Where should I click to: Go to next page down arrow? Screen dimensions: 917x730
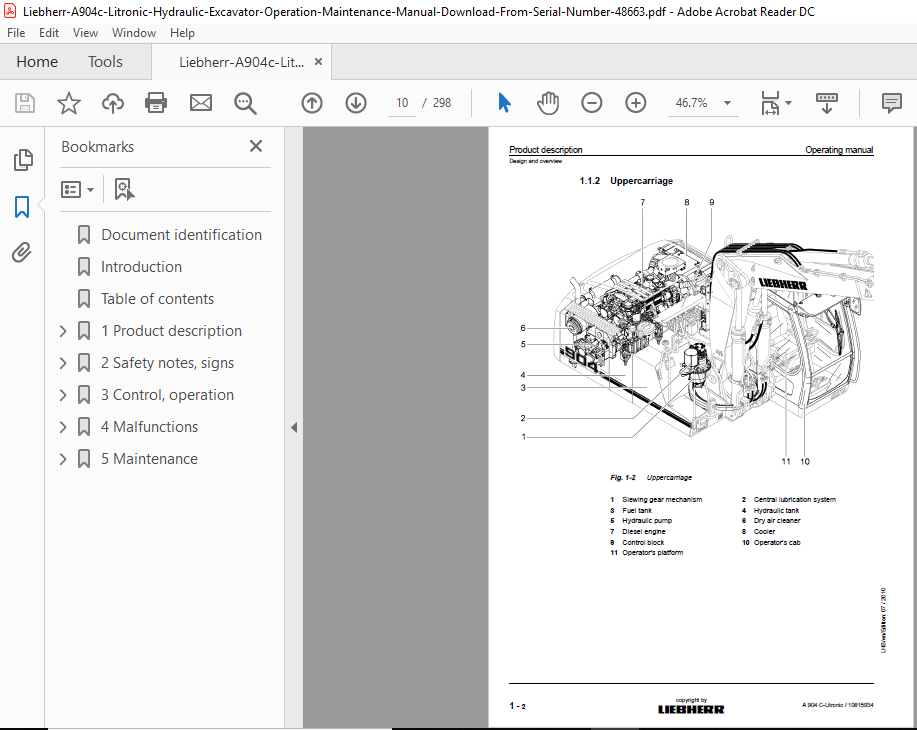(x=356, y=103)
